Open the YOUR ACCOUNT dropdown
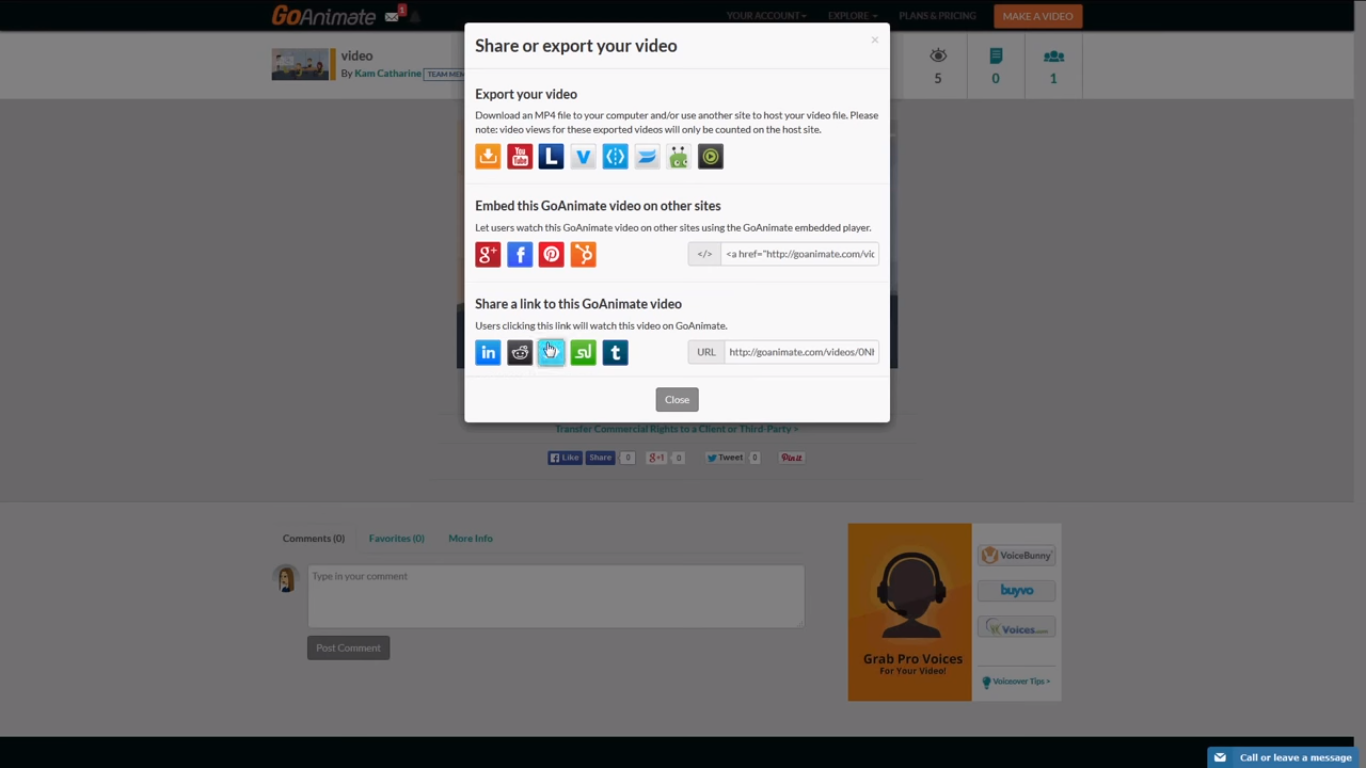Image resolution: width=1366 pixels, height=768 pixels. click(765, 15)
